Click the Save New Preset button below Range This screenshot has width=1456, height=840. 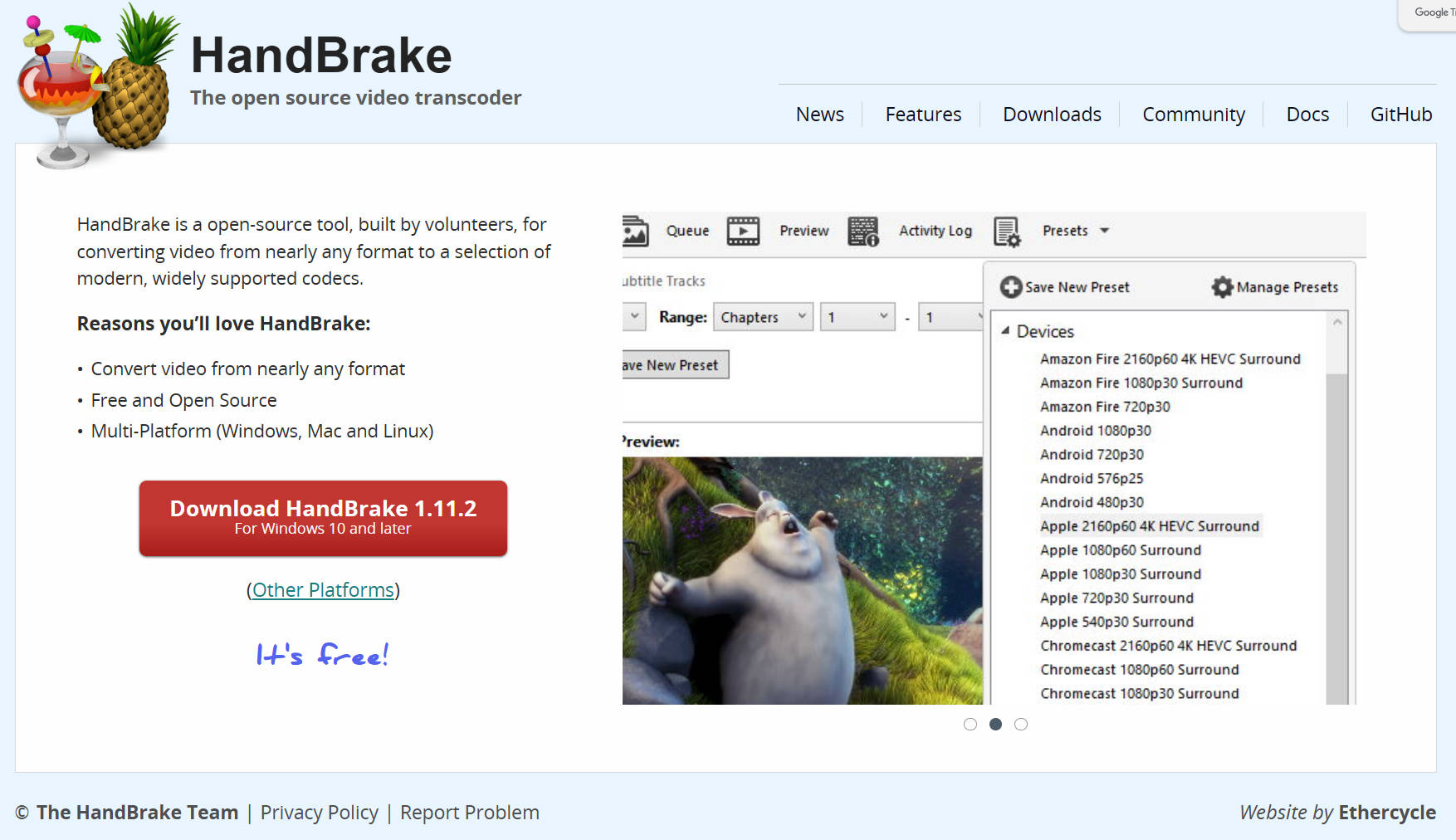[676, 365]
